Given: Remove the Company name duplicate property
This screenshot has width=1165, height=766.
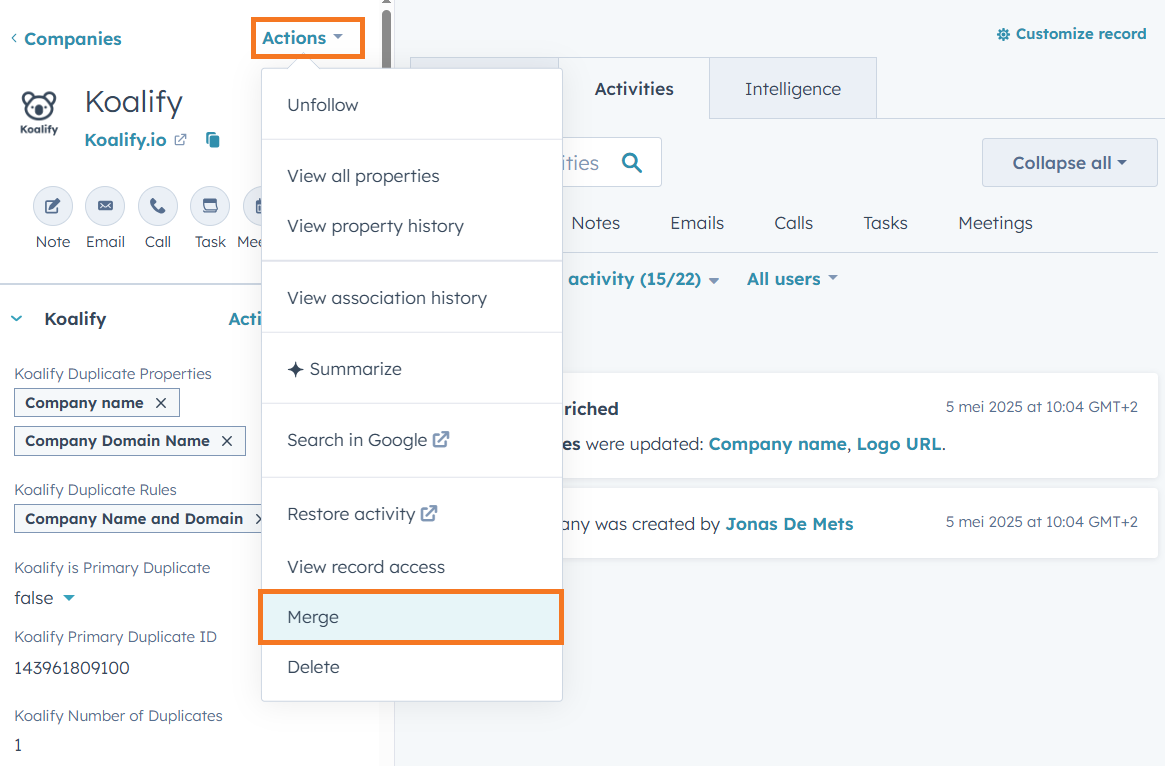Looking at the screenshot, I should 160,402.
